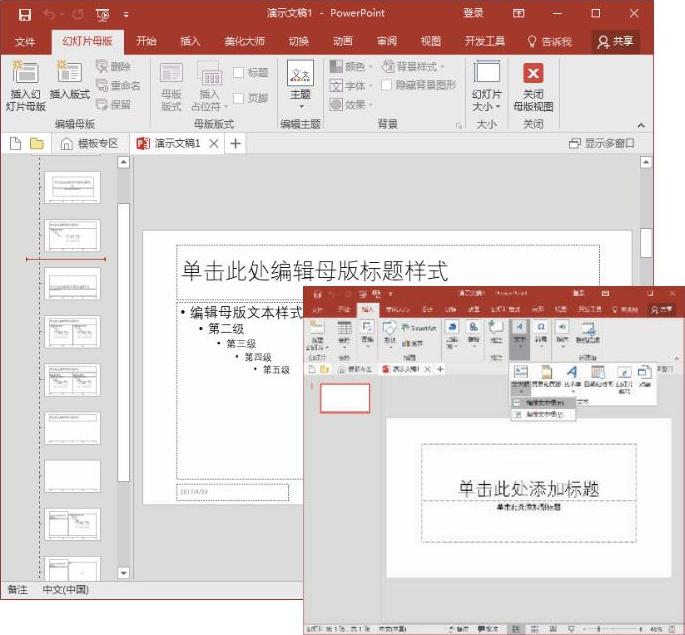The width and height of the screenshot is (685, 635).
Task: Click the 共享 share button
Action: click(x=616, y=42)
